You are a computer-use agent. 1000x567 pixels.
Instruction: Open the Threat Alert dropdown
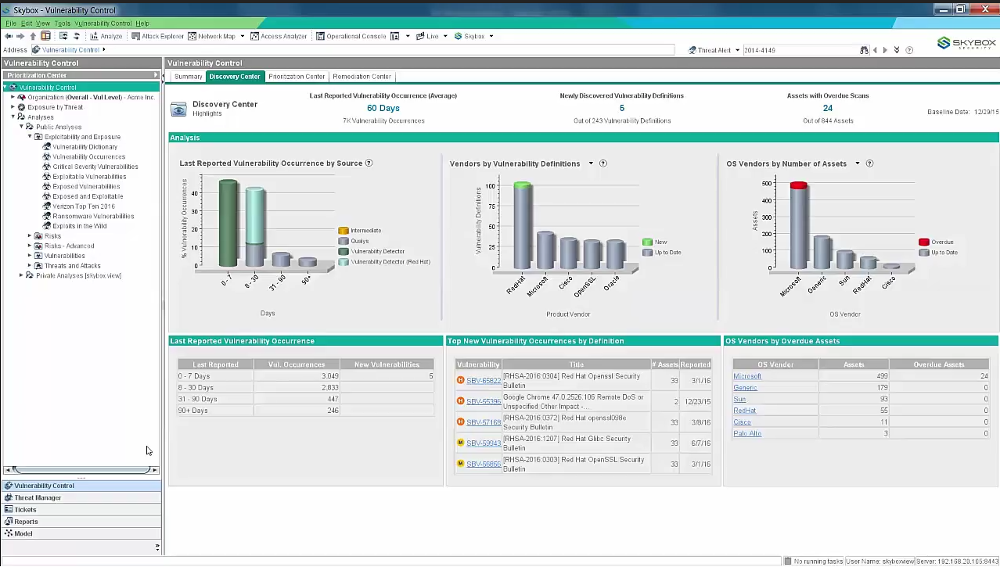click(x=737, y=50)
